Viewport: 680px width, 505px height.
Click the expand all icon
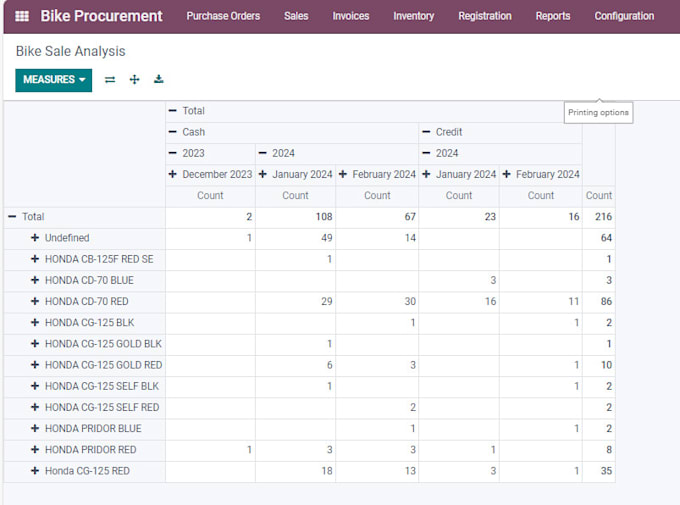click(134, 79)
